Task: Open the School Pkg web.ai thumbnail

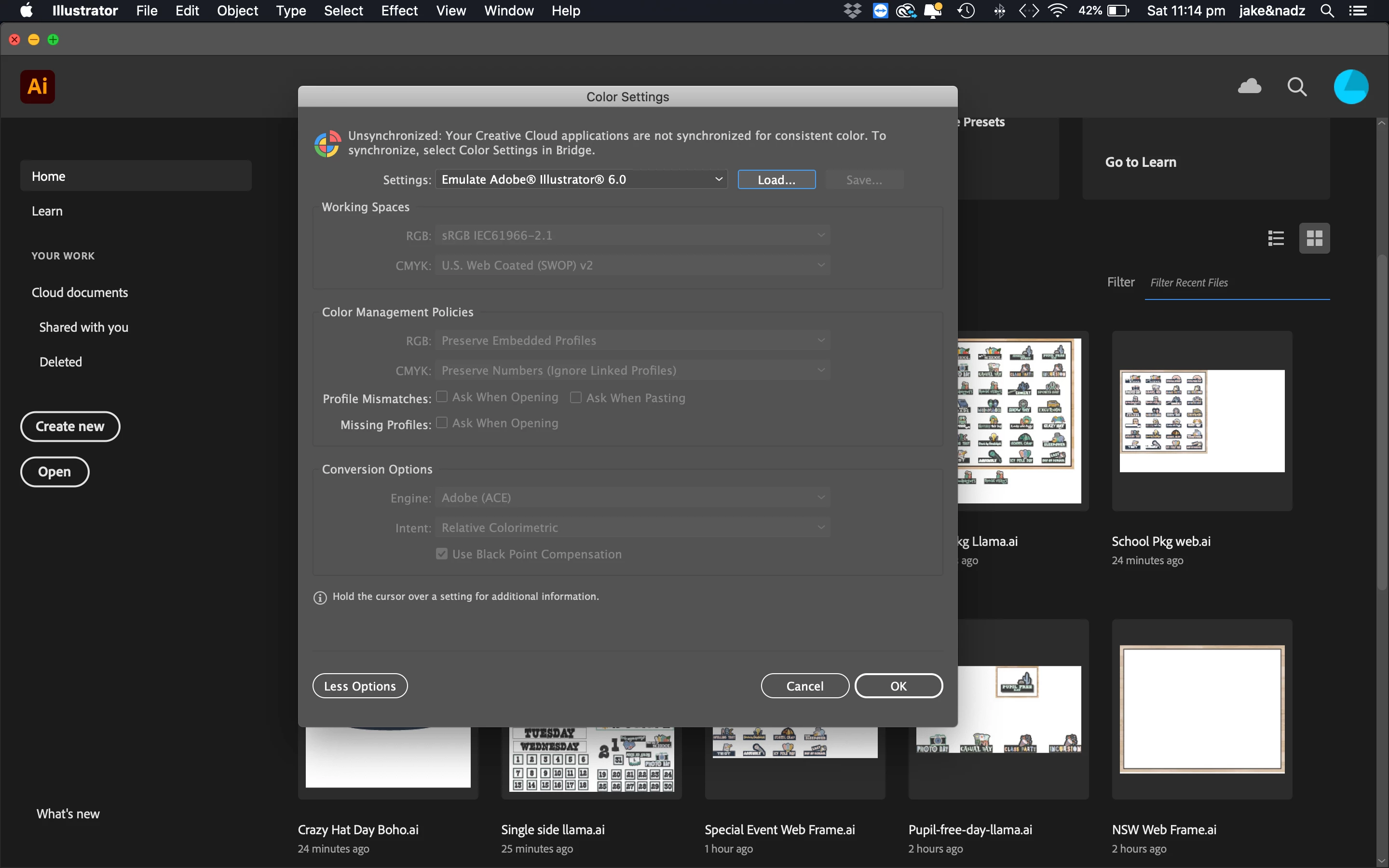Action: click(x=1202, y=421)
